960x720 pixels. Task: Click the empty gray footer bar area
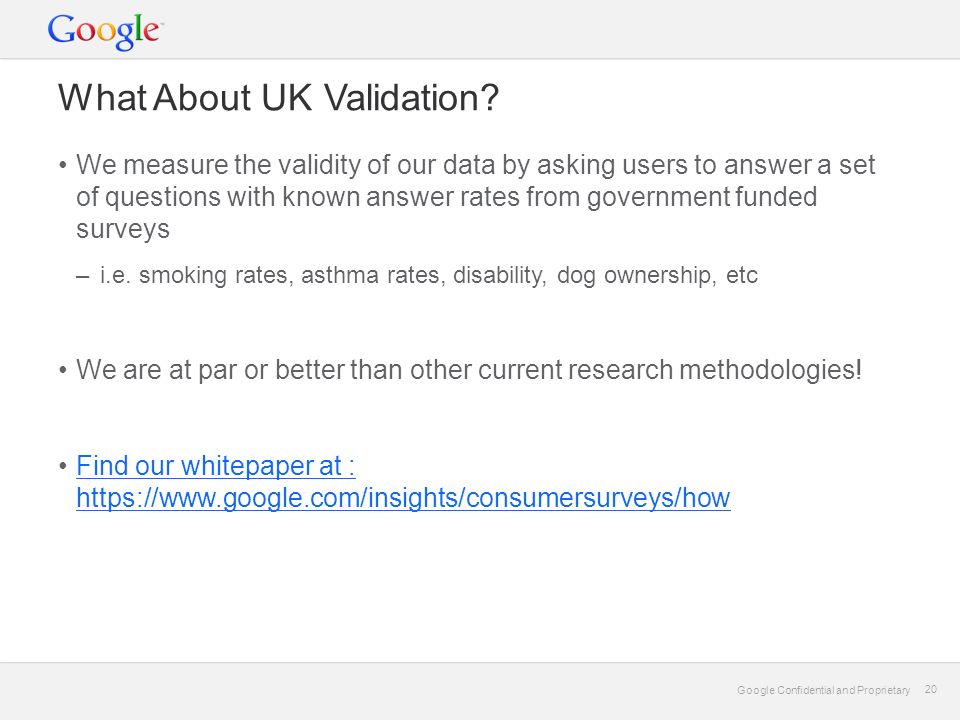click(x=367, y=691)
